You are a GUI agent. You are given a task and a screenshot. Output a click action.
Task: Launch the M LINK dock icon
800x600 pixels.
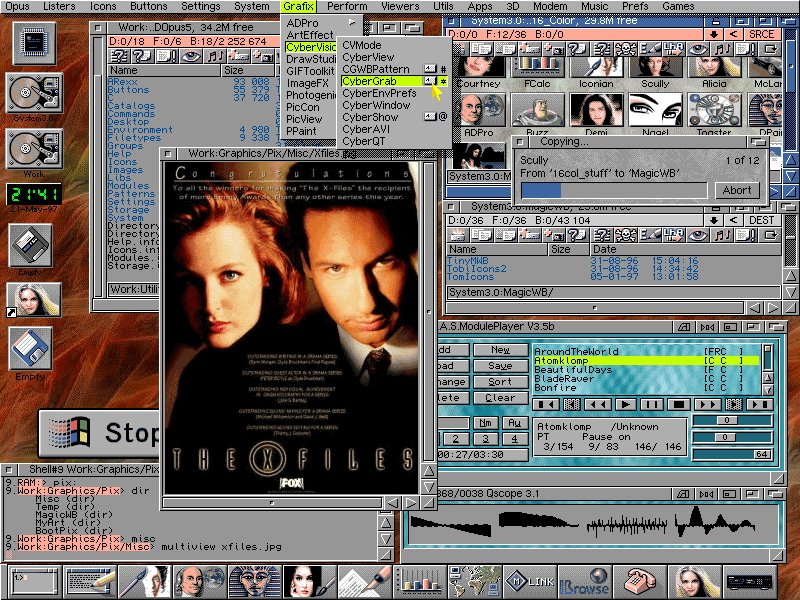tap(530, 581)
